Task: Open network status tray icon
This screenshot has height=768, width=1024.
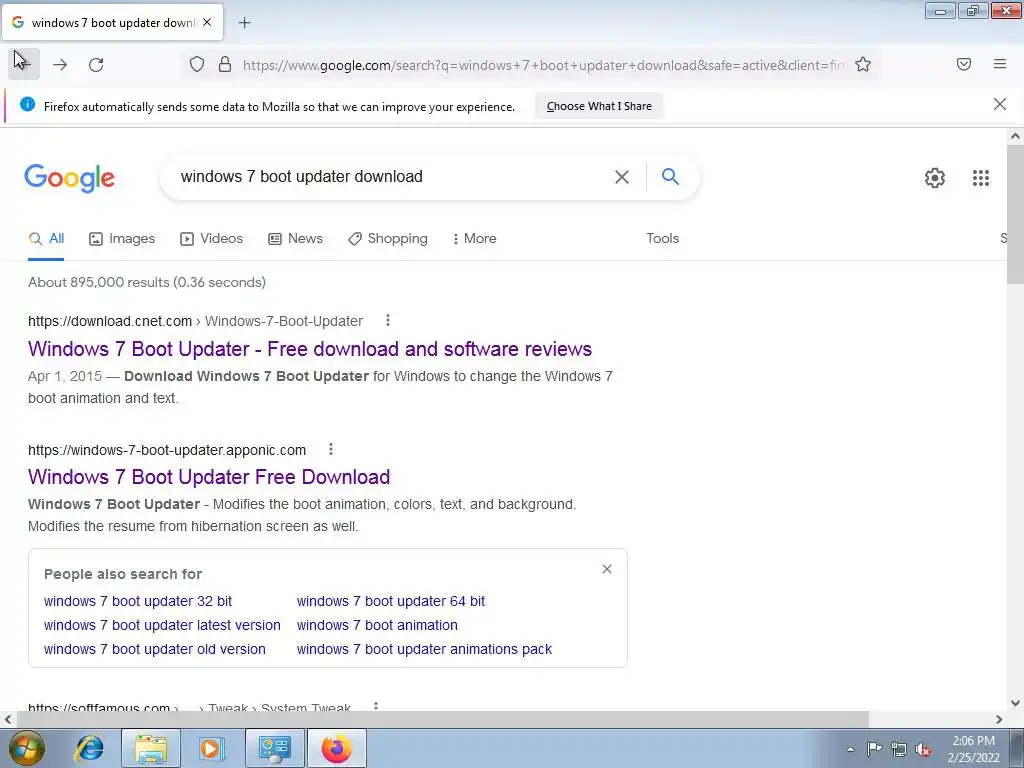Action: pyautogui.click(x=899, y=749)
